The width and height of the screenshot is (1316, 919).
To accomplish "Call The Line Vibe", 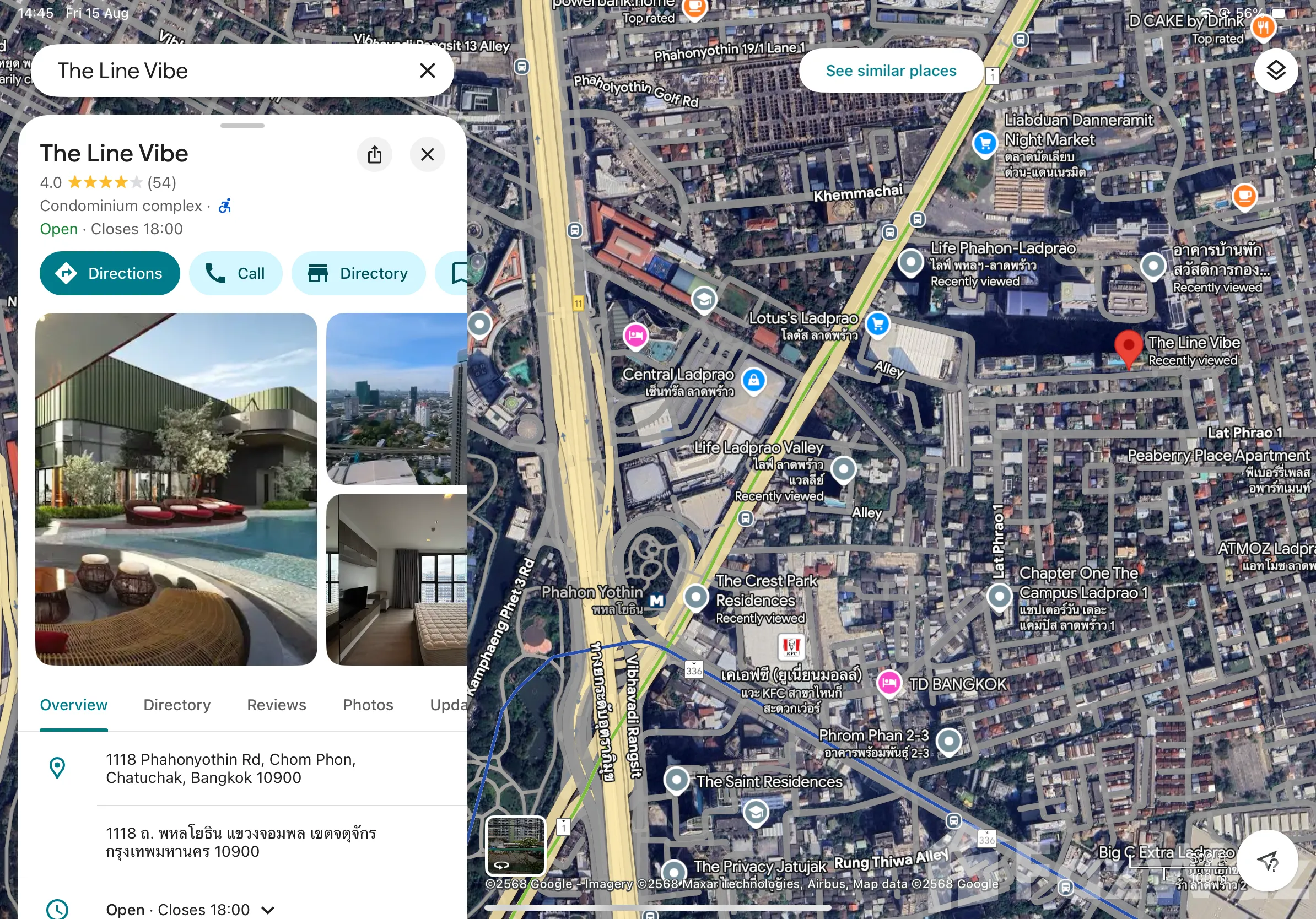I will point(235,273).
